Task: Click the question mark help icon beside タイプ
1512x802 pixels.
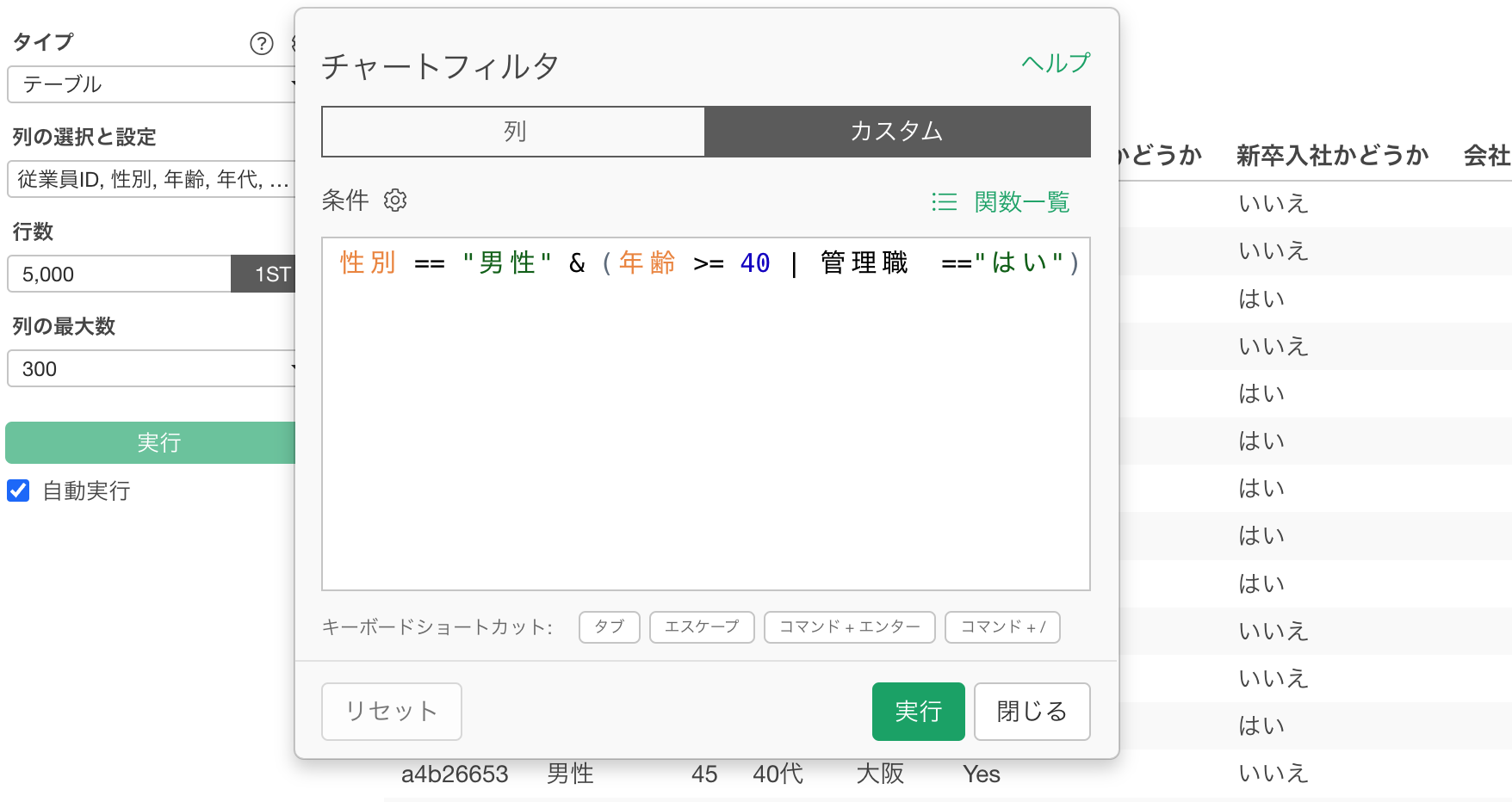Action: click(x=261, y=43)
